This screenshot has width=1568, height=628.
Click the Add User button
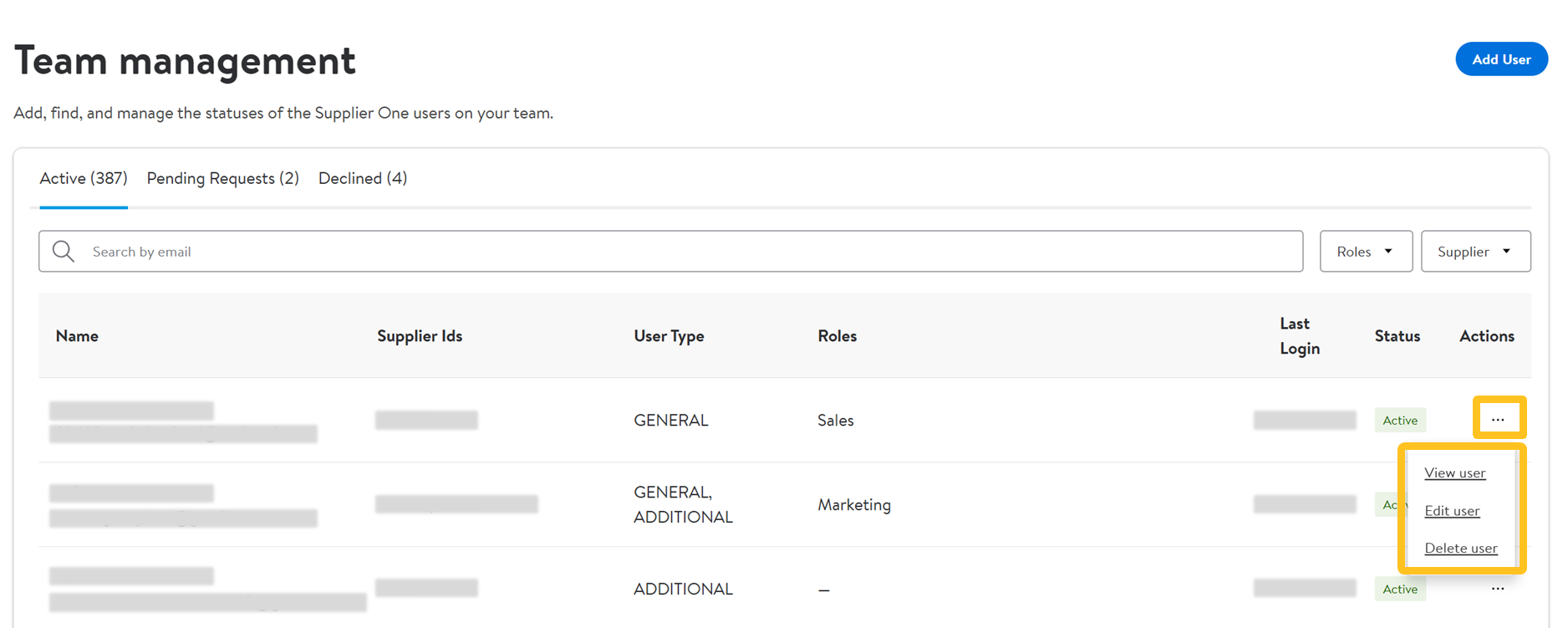(1500, 59)
